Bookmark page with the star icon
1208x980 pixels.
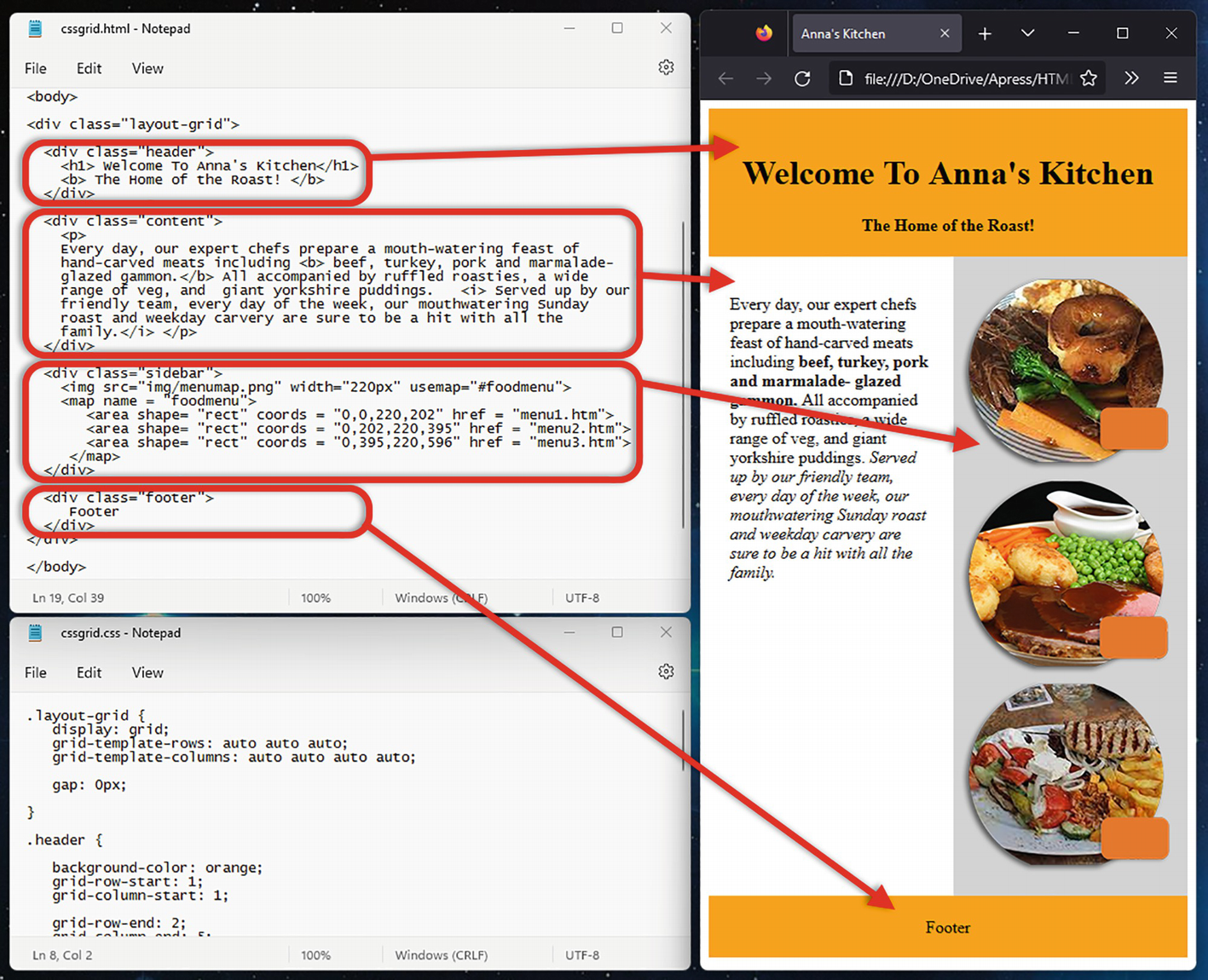[1089, 78]
